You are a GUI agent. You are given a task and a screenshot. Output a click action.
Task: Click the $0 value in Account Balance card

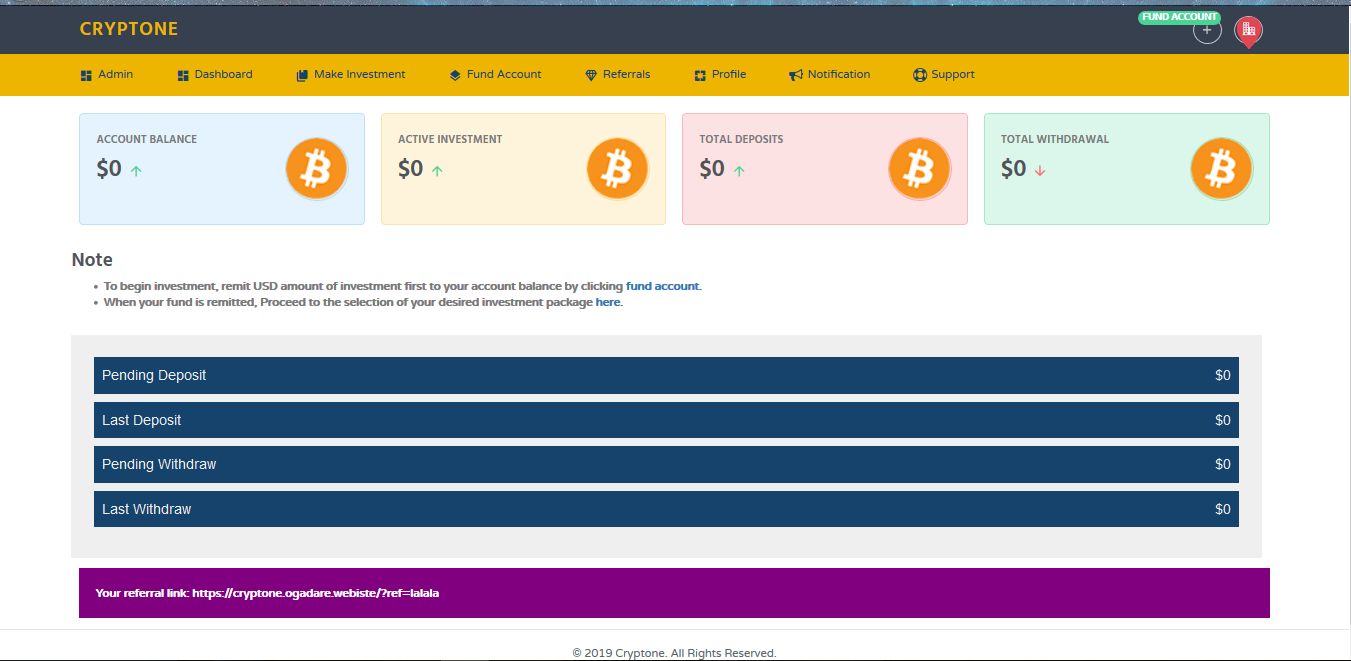(109, 169)
